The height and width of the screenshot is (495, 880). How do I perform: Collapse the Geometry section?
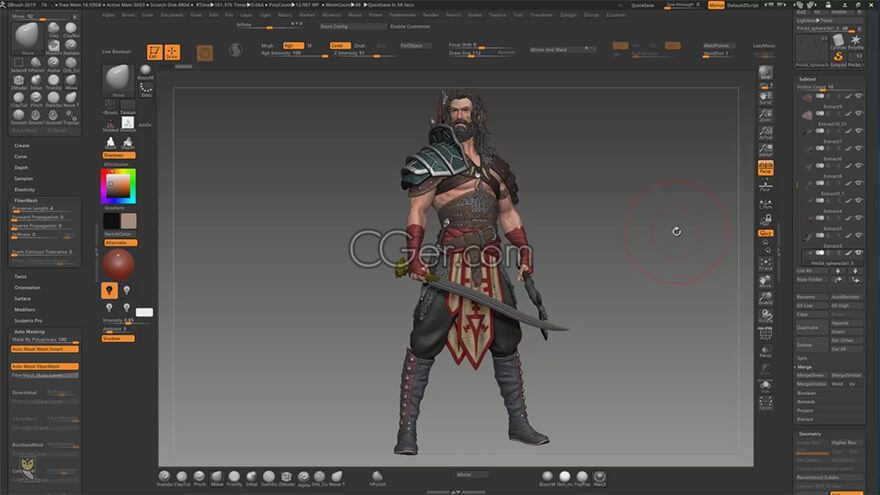(x=810, y=434)
